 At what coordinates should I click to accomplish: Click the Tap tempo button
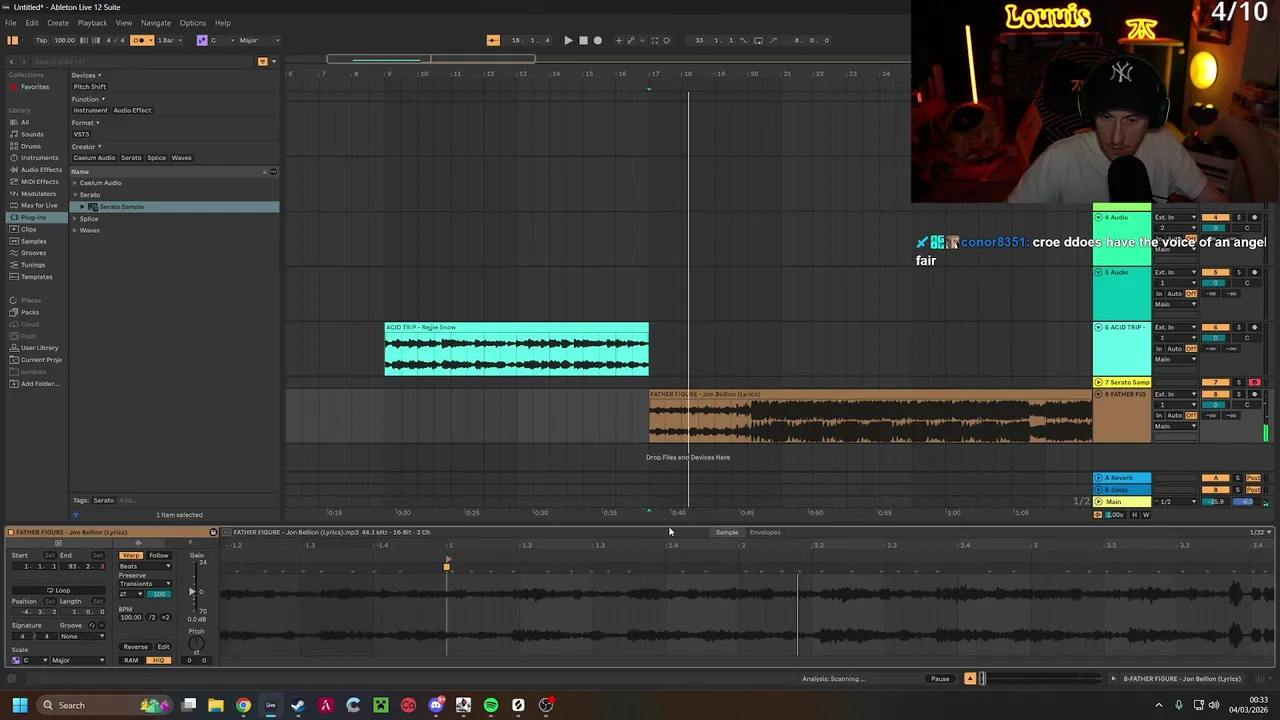pyautogui.click(x=41, y=40)
